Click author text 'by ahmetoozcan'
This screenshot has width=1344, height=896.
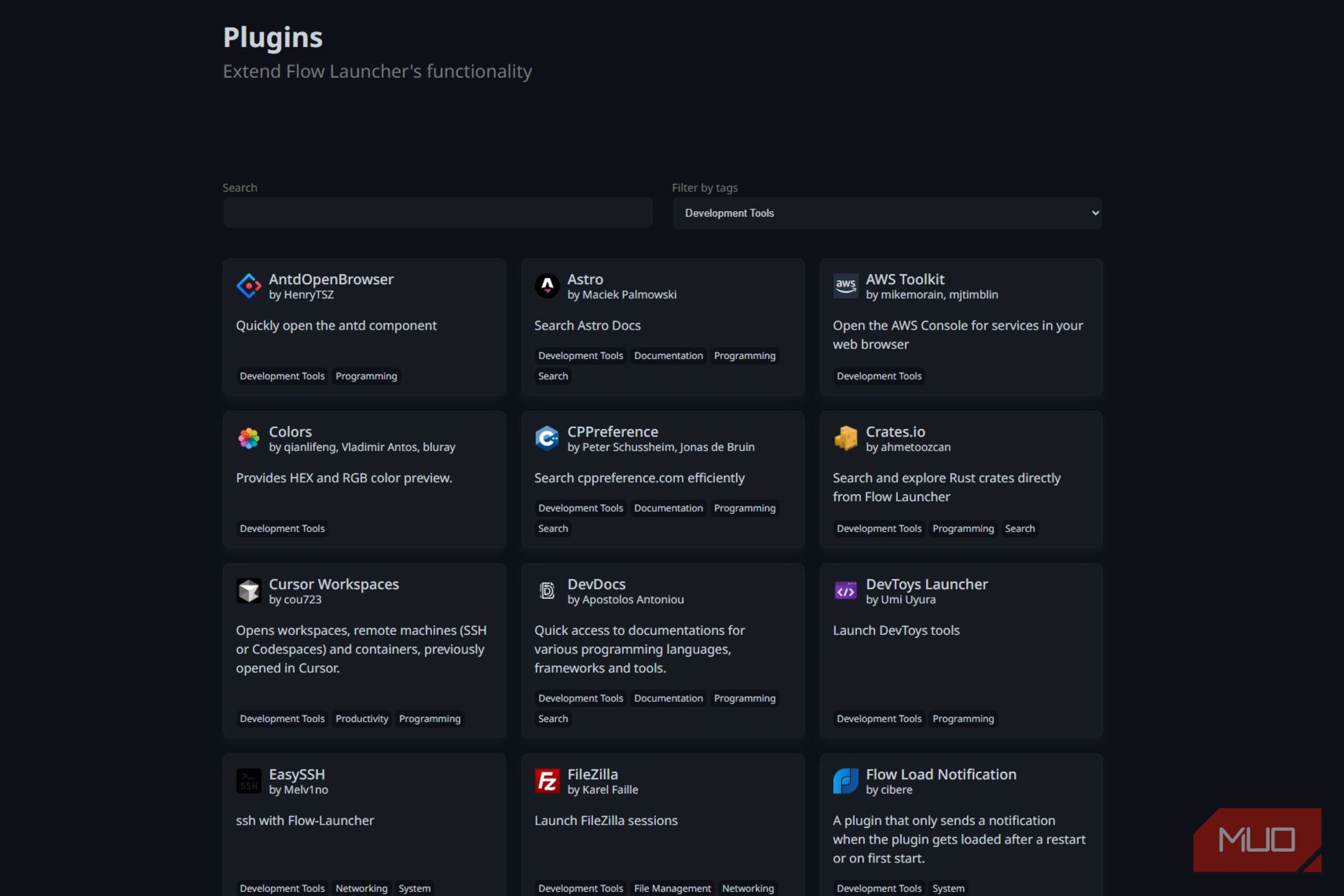(x=908, y=447)
